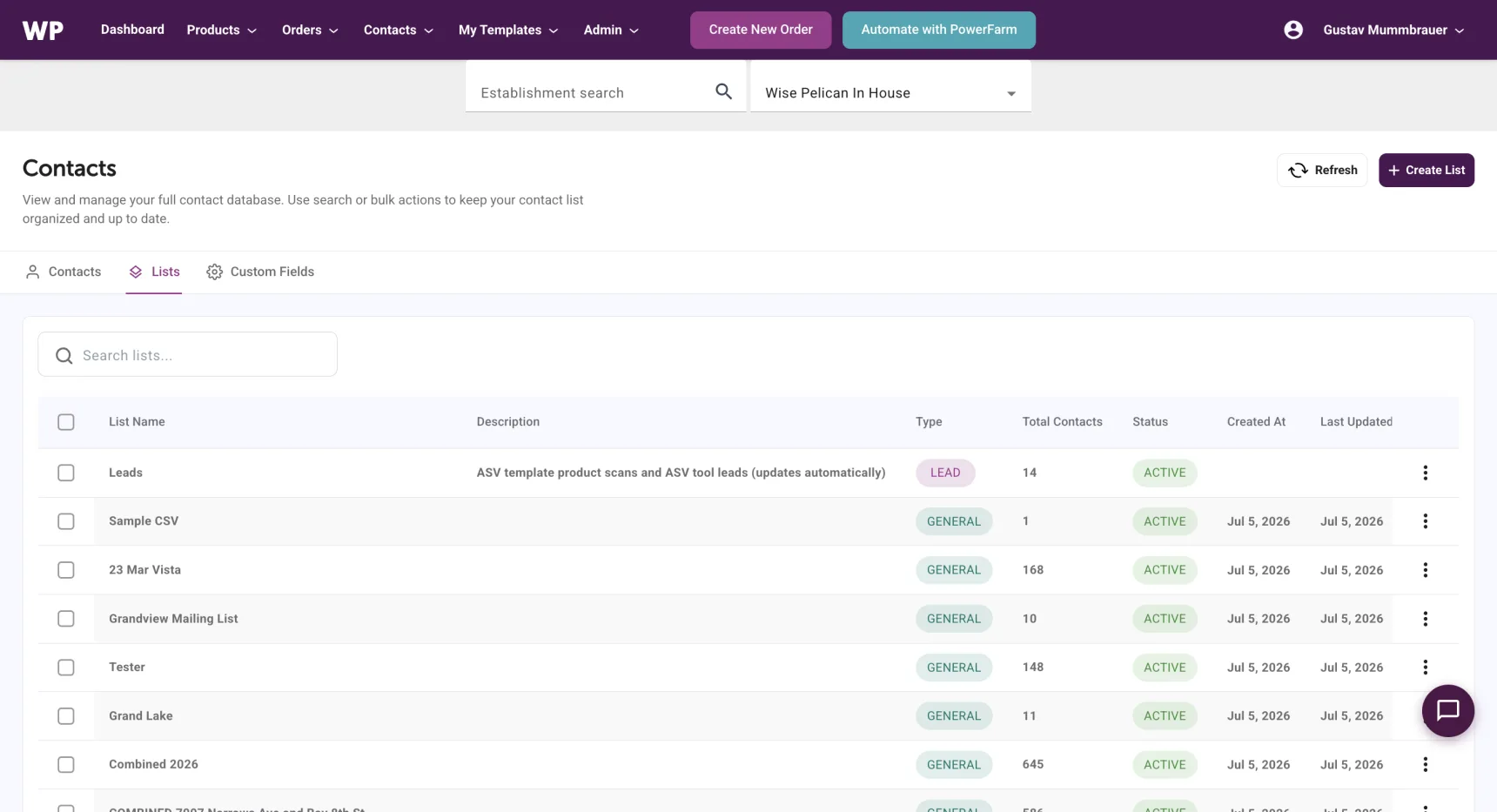Open row actions menu for Leads
The height and width of the screenshot is (812, 1497).
click(x=1425, y=473)
